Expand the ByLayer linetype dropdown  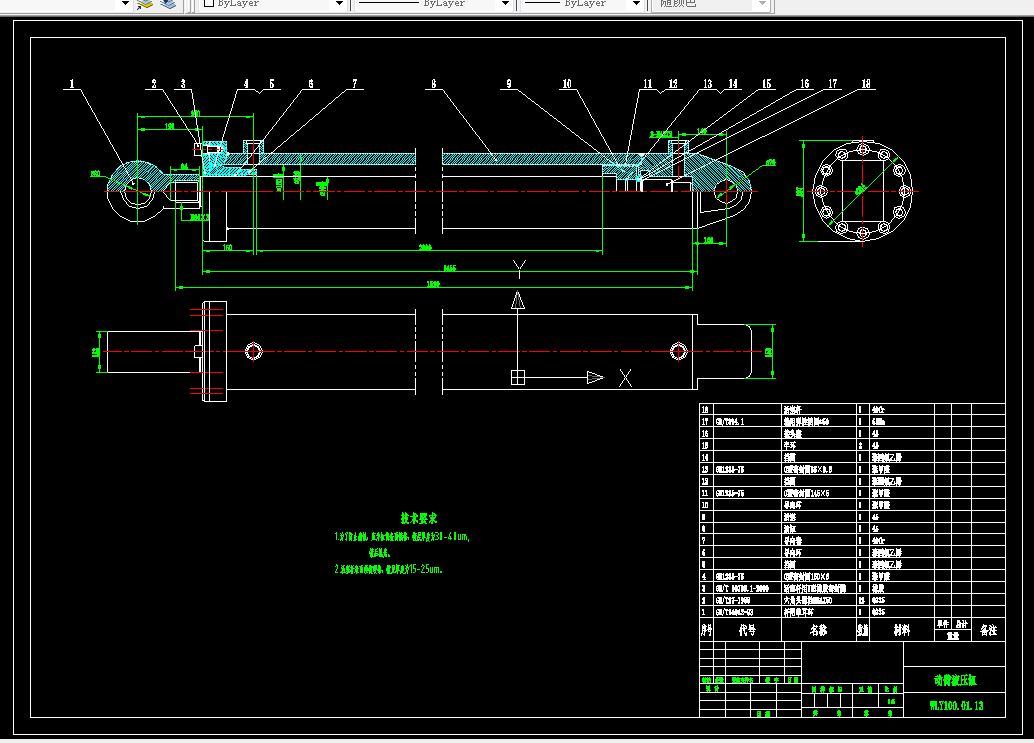tap(505, 4)
